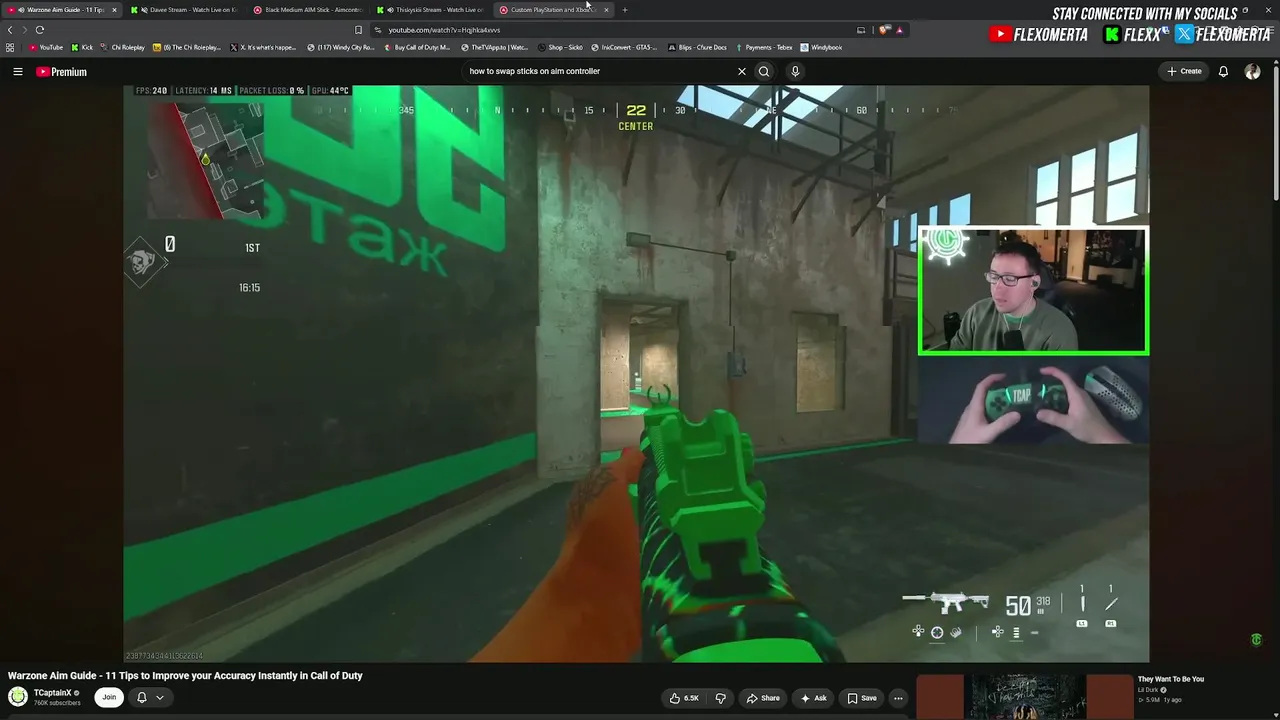1280x720 pixels.
Task: Open The Chi Roleplay (6) bookmark
Action: point(187,47)
